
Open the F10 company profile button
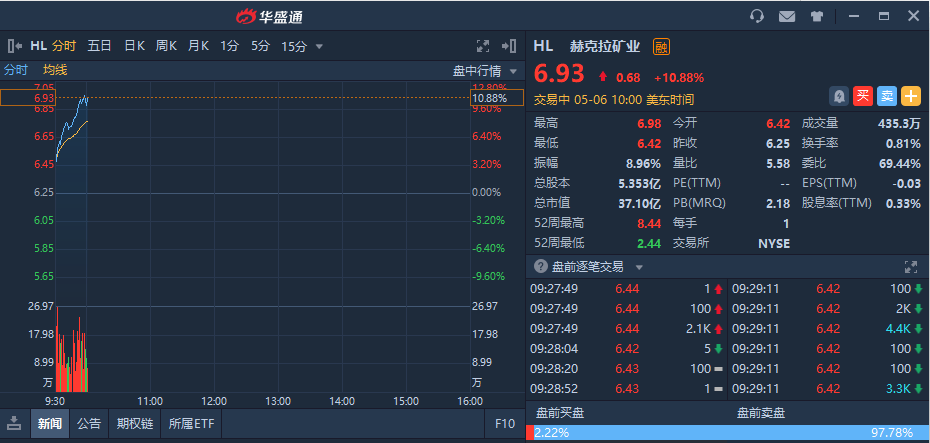(x=505, y=423)
